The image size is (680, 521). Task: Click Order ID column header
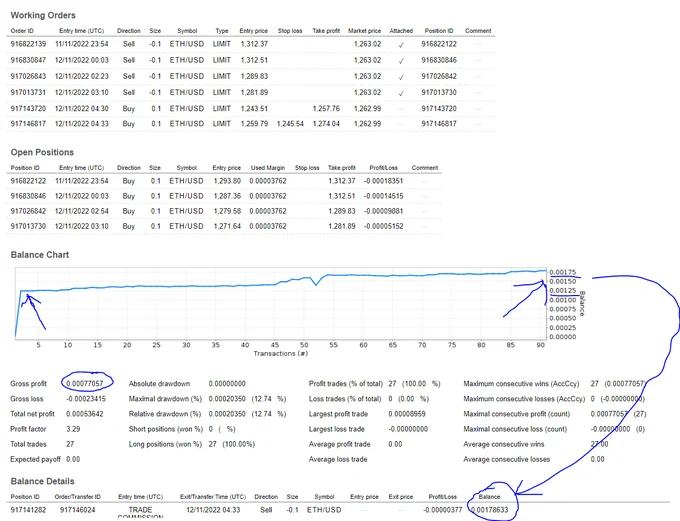pos(22,31)
